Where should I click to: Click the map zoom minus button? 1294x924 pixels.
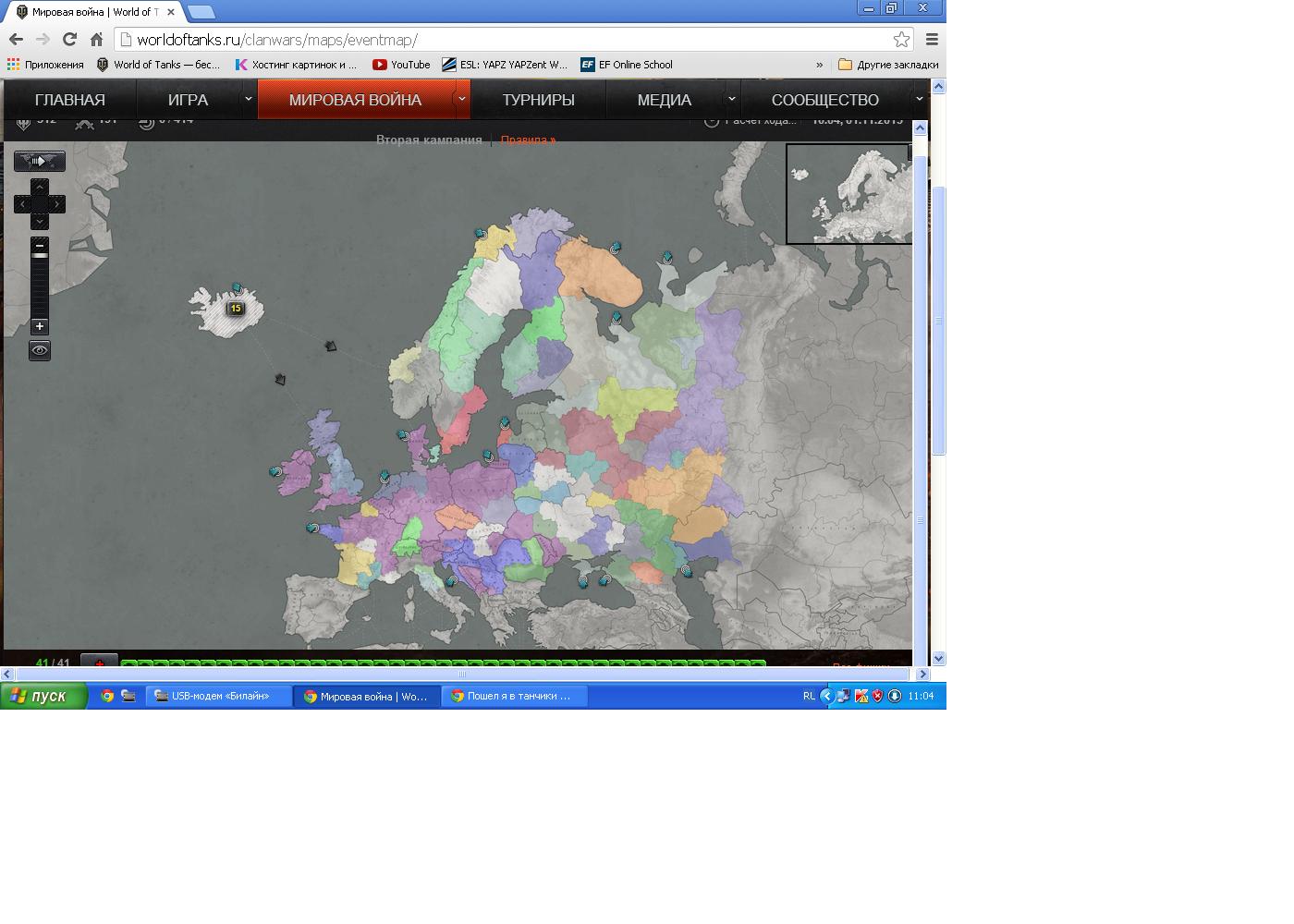click(x=40, y=246)
